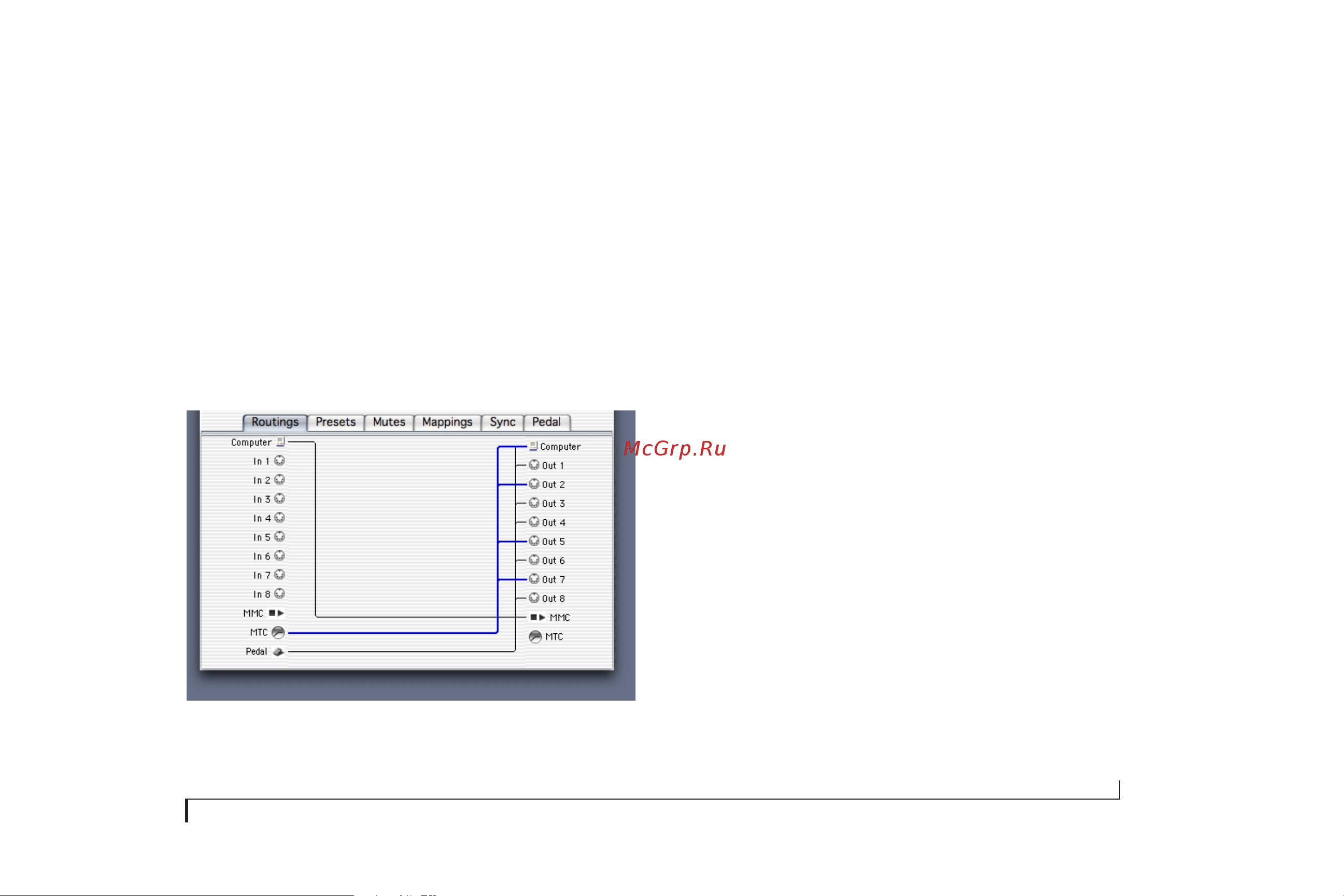Select the blue MTC routing cable line
This screenshot has width=1344, height=896.
coord(392,633)
